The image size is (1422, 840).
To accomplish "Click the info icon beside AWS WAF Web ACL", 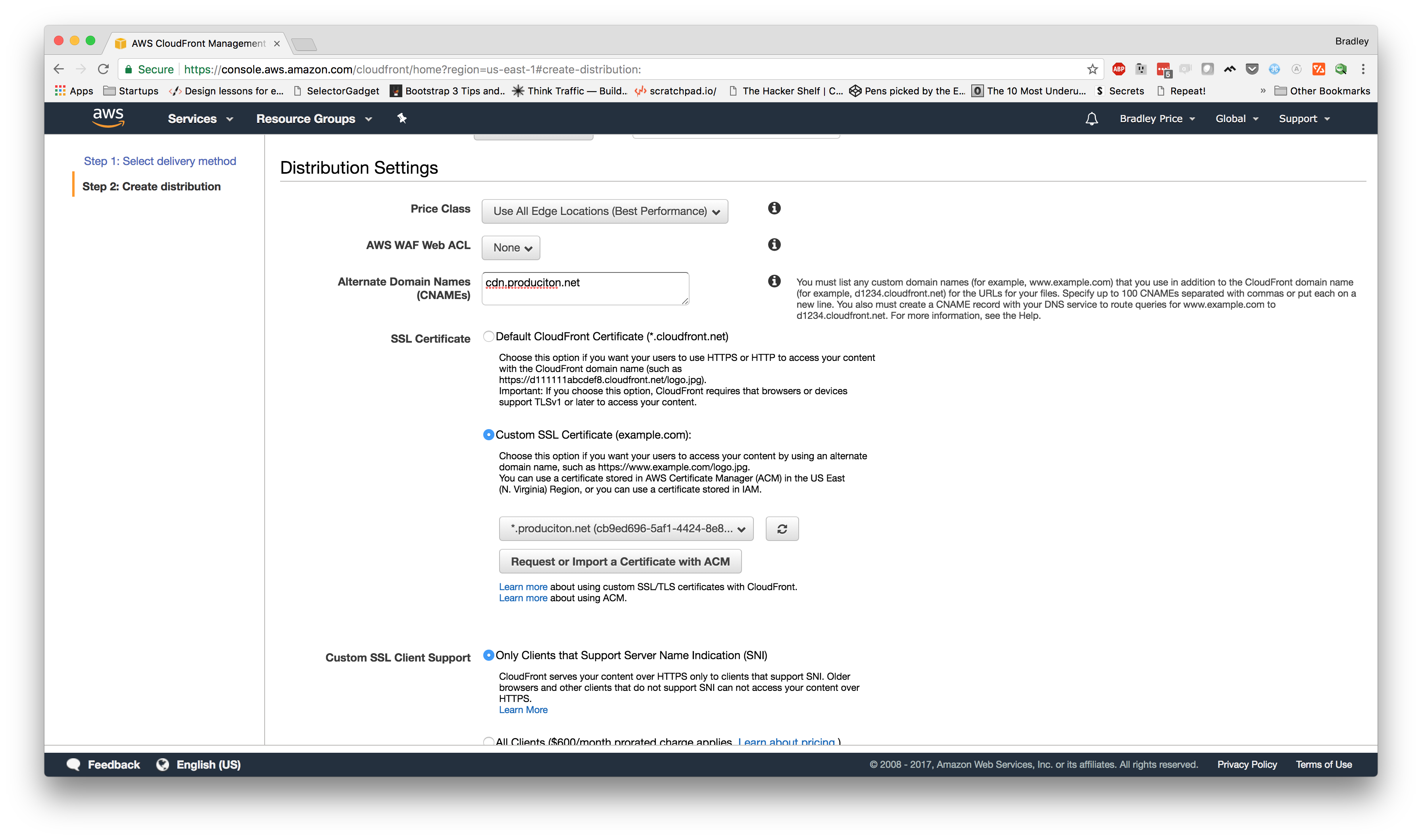I will [x=774, y=245].
